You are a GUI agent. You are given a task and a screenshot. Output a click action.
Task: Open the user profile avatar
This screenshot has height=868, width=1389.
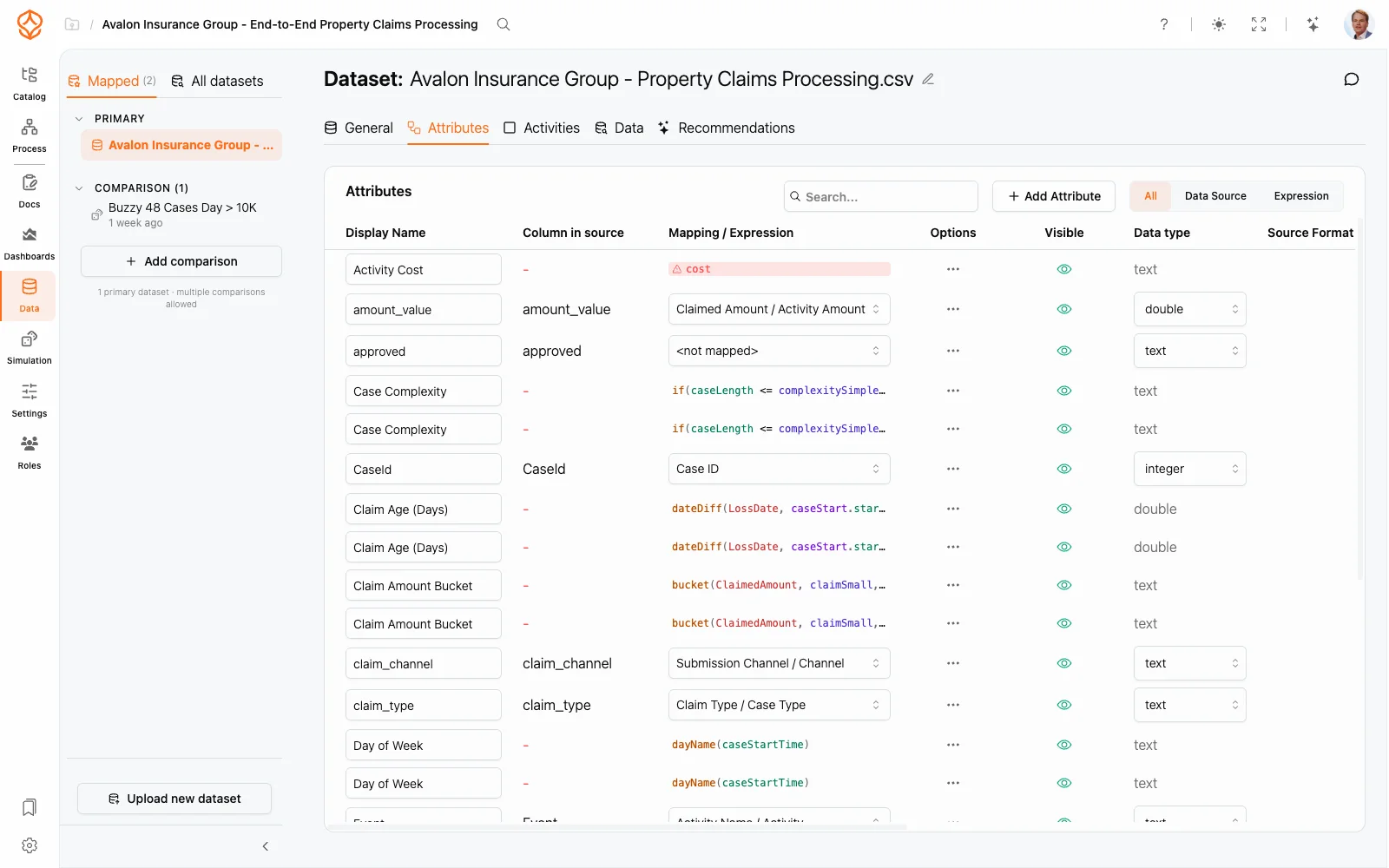point(1359,24)
